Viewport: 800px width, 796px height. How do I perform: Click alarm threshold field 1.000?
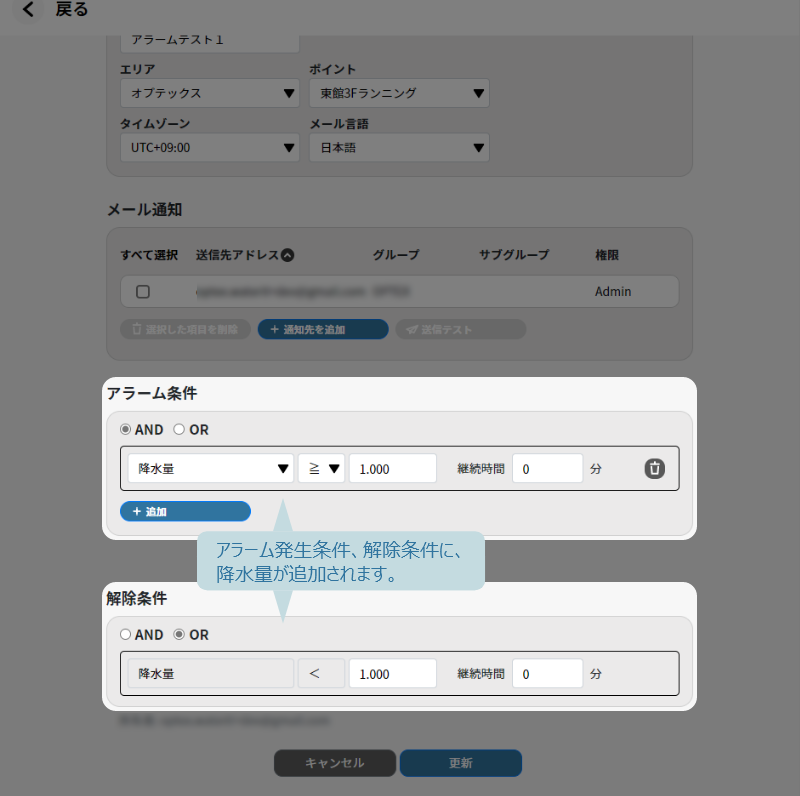point(393,468)
